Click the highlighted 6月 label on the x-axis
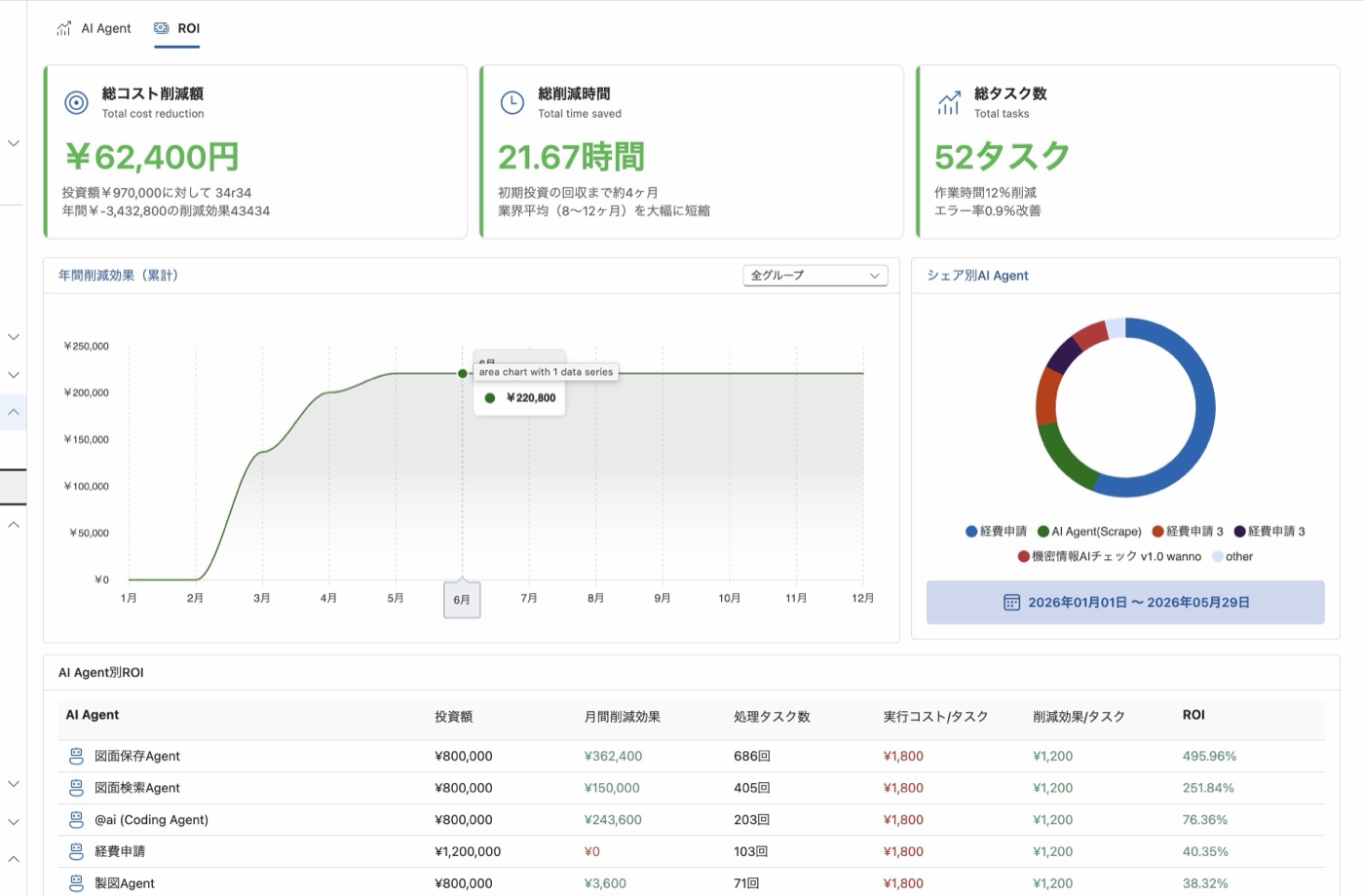 462,600
